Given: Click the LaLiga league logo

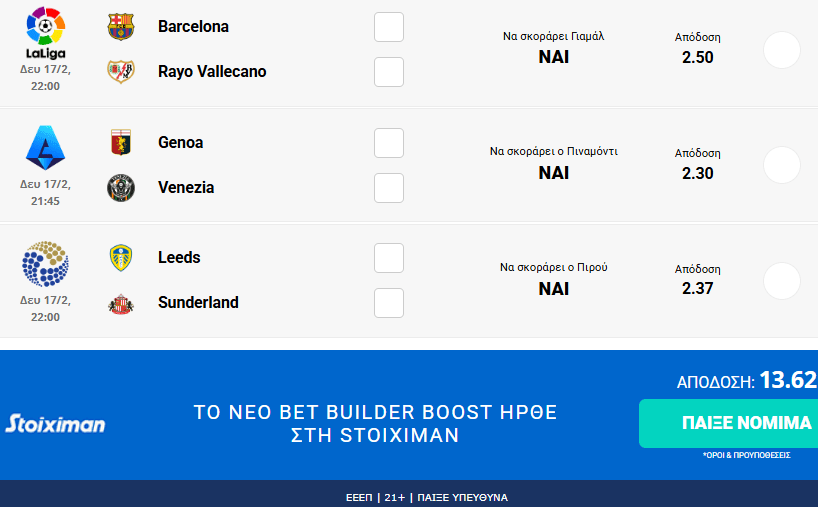Looking at the screenshot, I should [45, 31].
